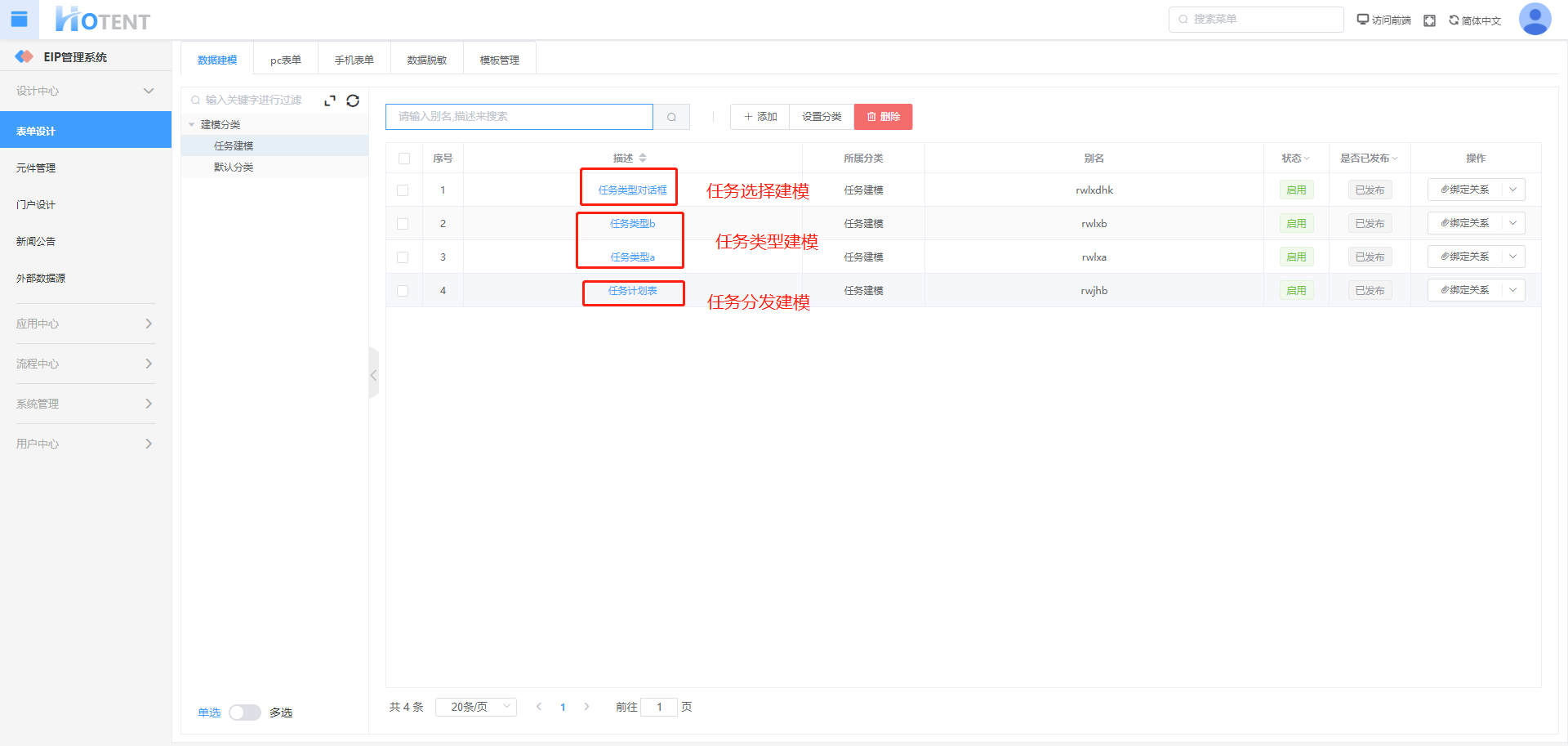Sort by the 描述 column arrows
1568x746 pixels.
[x=643, y=158]
